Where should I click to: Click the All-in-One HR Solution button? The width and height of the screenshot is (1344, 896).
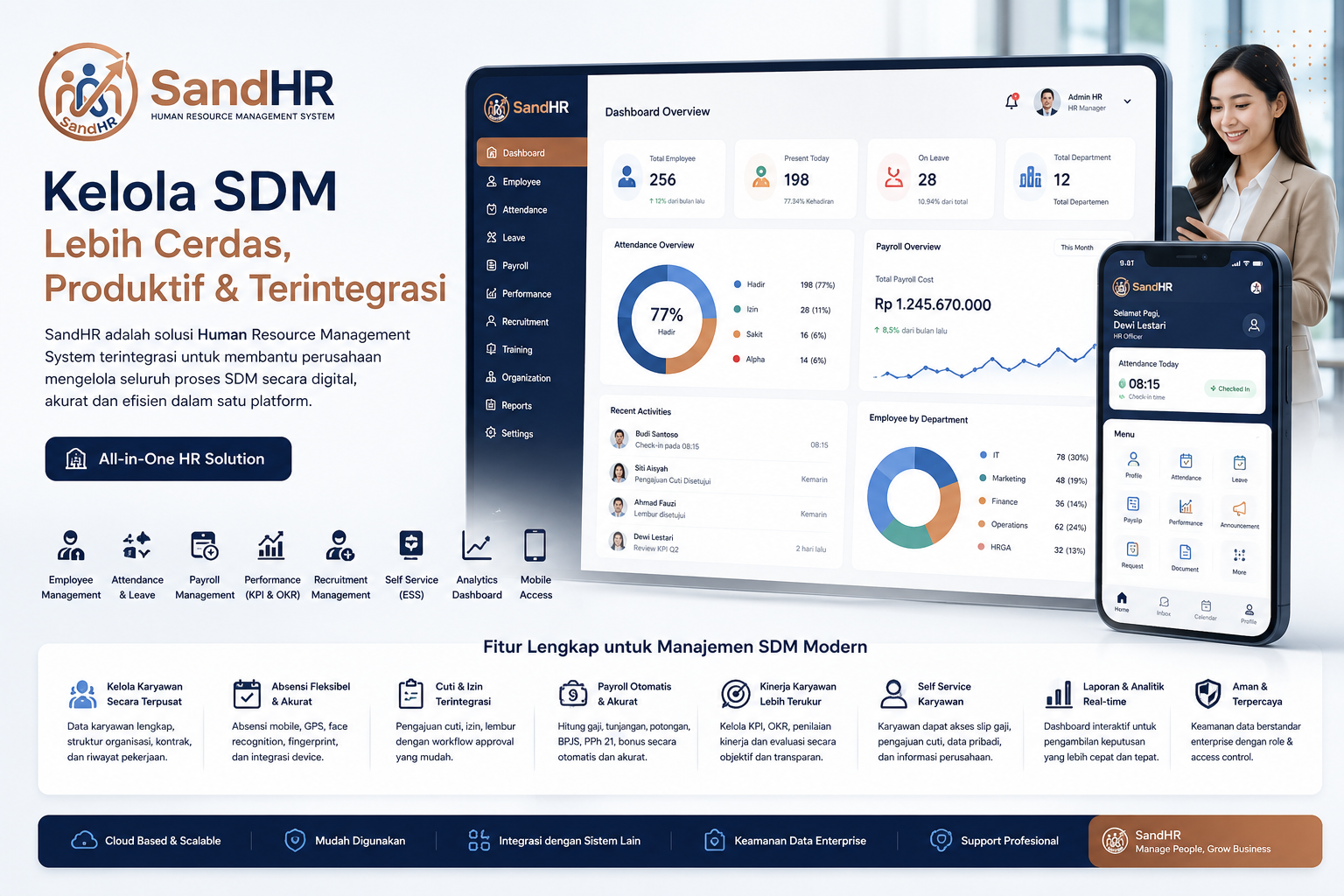click(x=168, y=458)
